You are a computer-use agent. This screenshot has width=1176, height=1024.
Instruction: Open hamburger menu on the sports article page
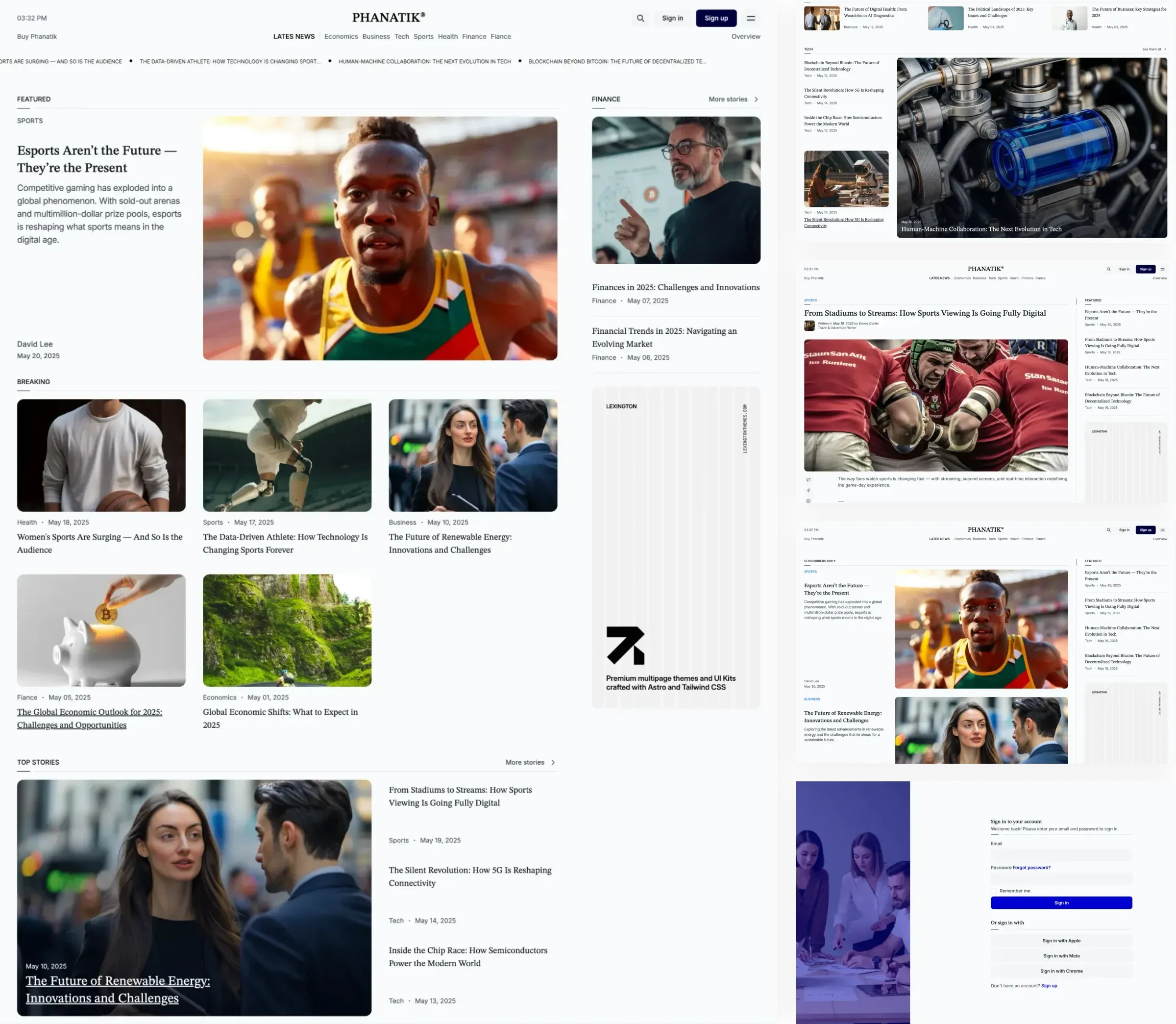click(1162, 269)
